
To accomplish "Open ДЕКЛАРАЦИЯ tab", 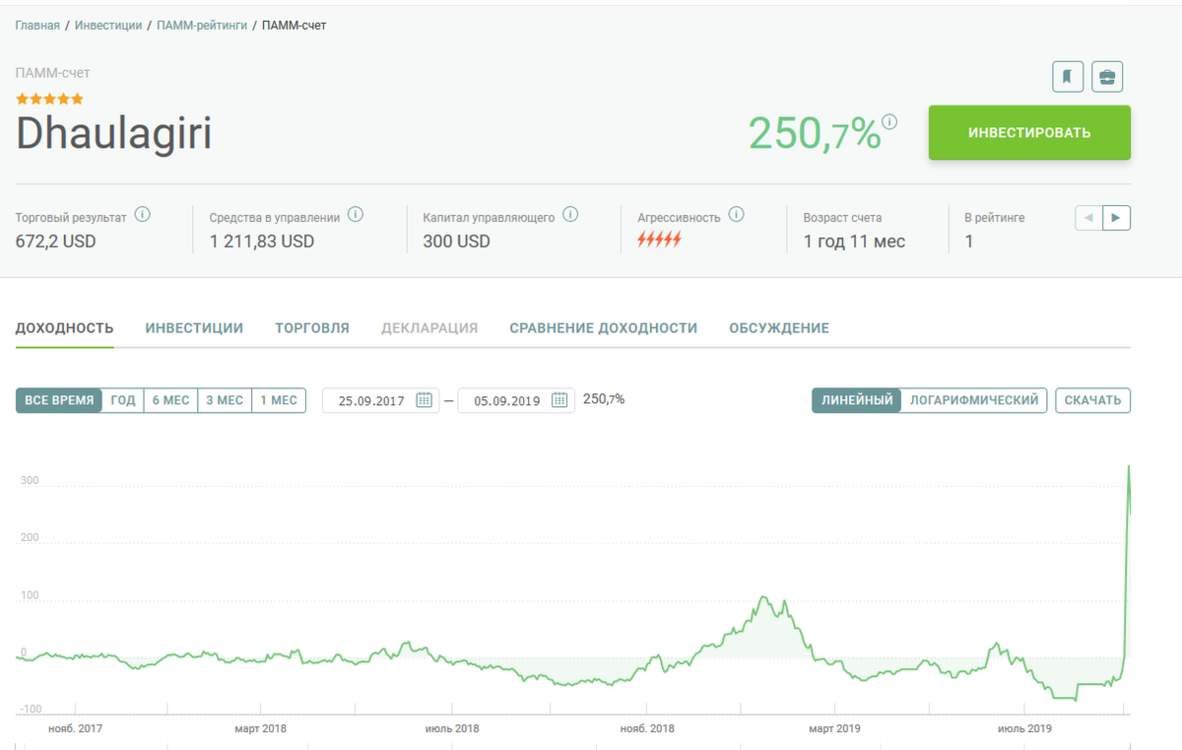I will pos(430,328).
